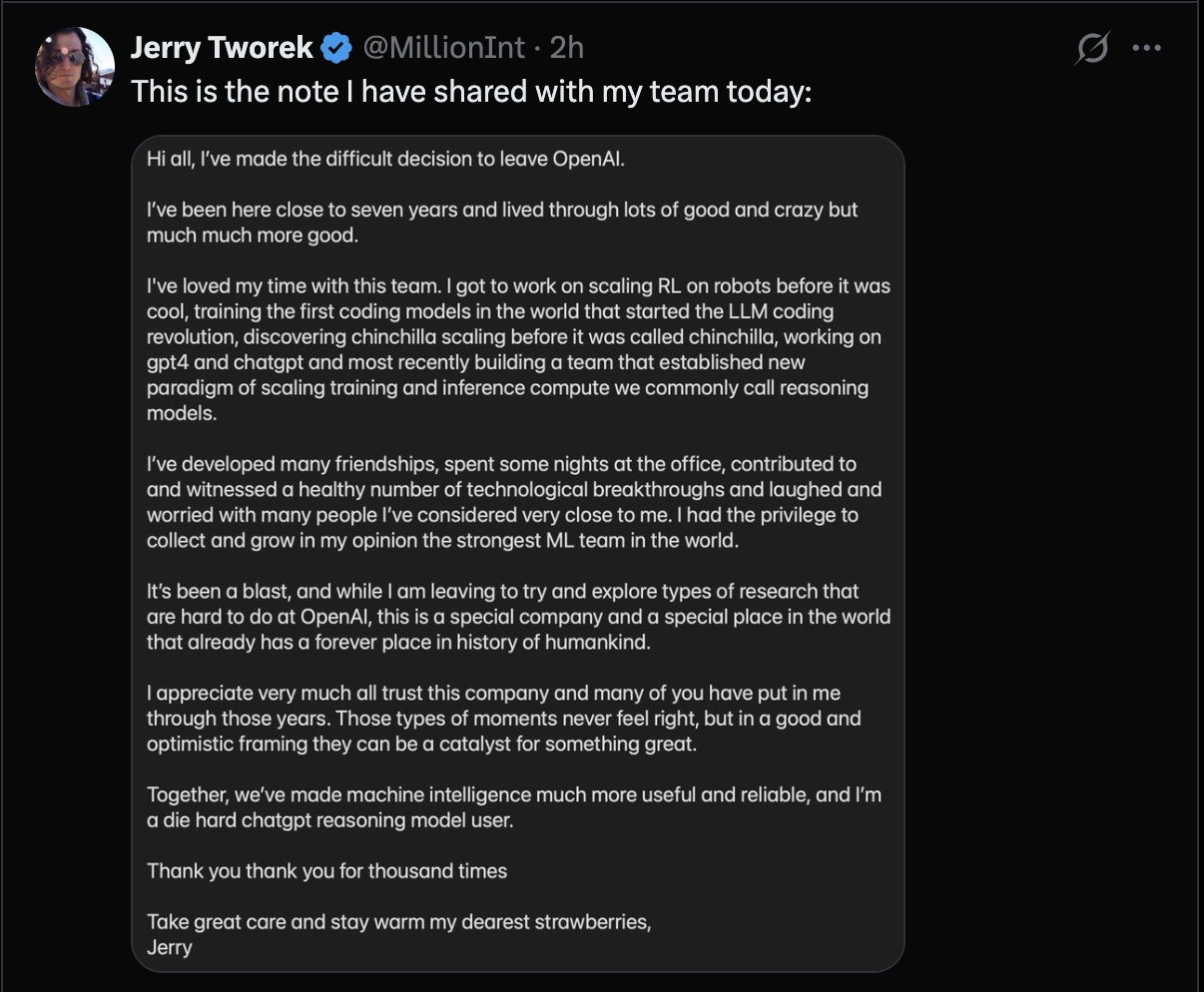This screenshot has width=1204, height=992.
Task: Click the "Jerry" signature ending the note
Action: 170,947
